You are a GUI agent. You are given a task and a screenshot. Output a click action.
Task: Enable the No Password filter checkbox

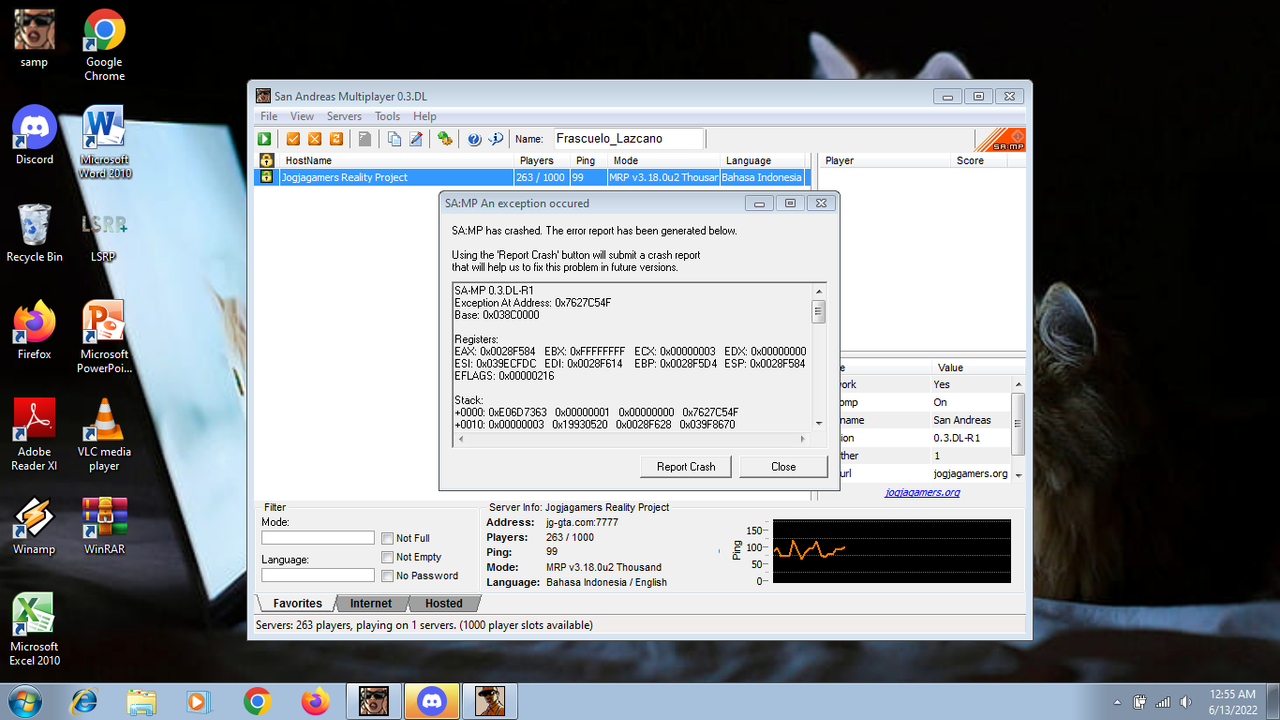point(387,575)
